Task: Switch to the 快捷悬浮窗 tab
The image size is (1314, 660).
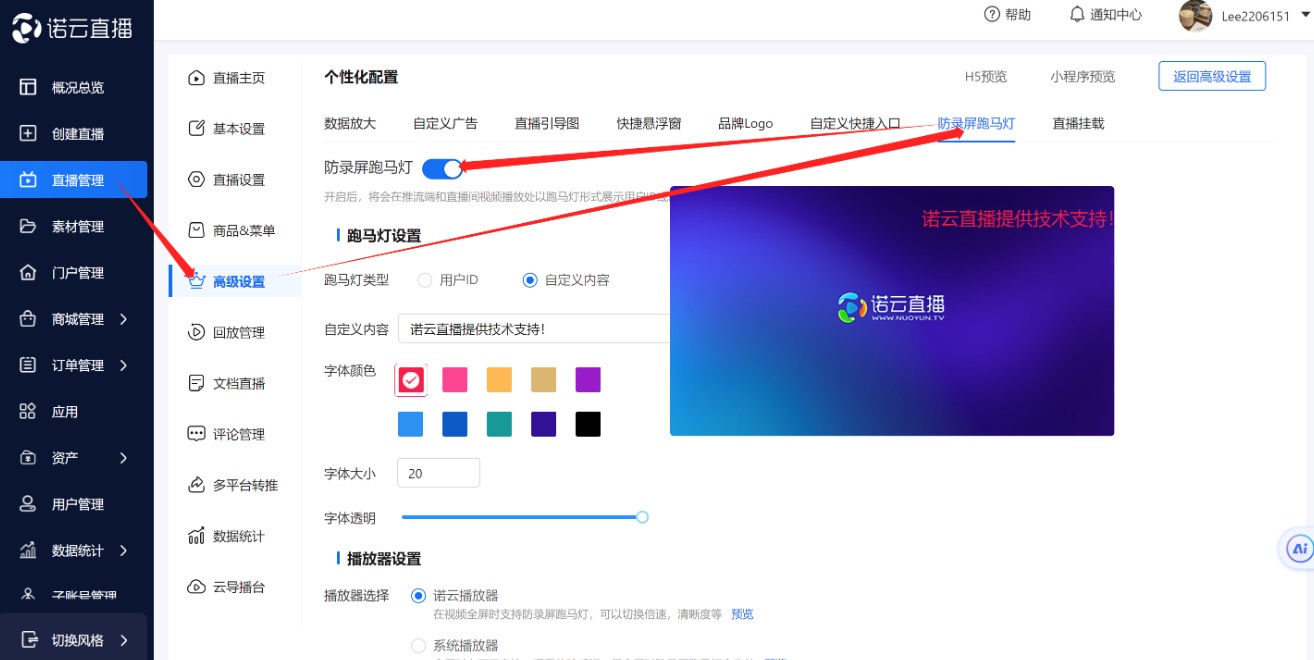Action: (x=649, y=123)
